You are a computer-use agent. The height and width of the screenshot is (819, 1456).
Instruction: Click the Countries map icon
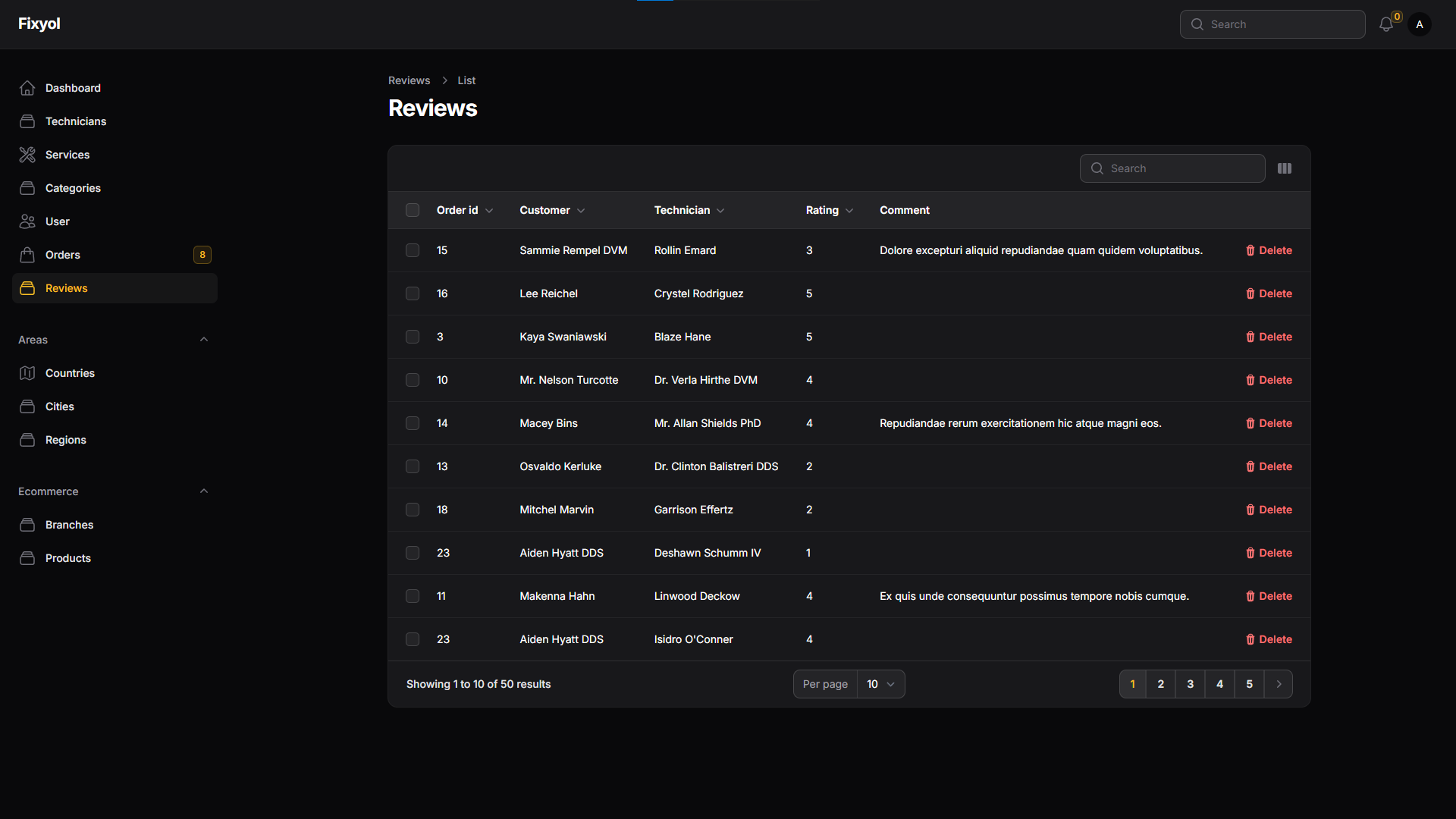27,373
